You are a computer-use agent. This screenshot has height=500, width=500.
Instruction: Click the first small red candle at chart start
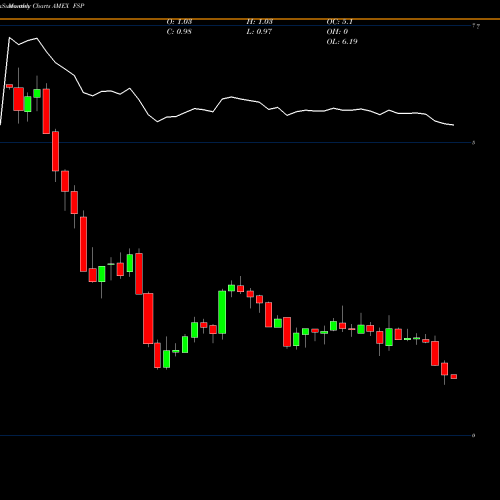coord(9,86)
